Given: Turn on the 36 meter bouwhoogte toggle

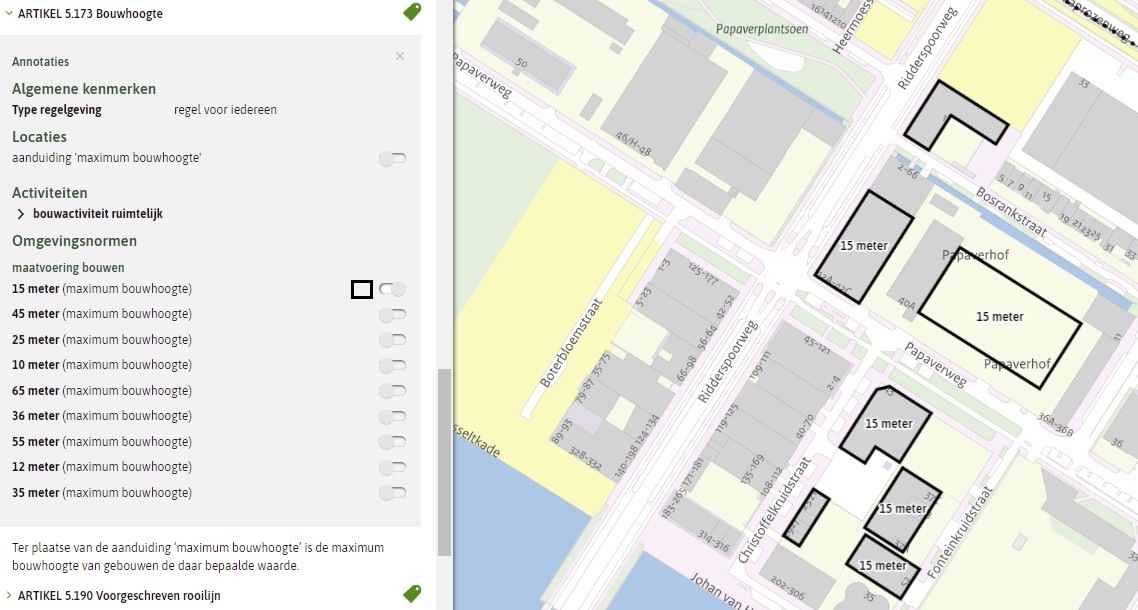Looking at the screenshot, I should pos(393,416).
